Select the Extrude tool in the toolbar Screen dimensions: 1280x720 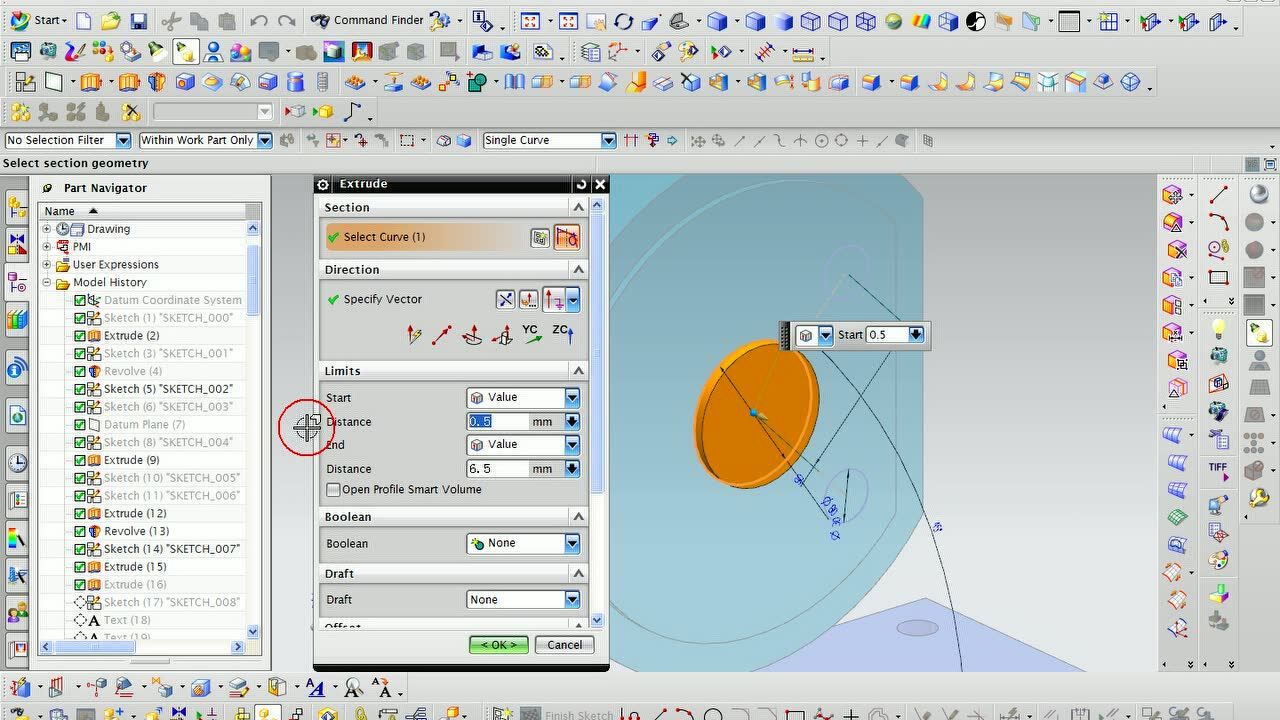click(x=88, y=82)
